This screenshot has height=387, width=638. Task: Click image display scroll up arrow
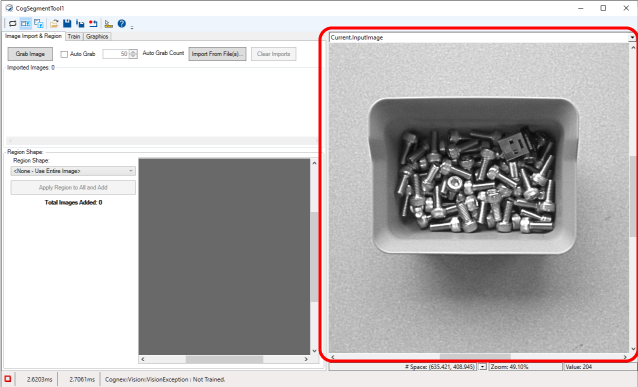[633, 47]
